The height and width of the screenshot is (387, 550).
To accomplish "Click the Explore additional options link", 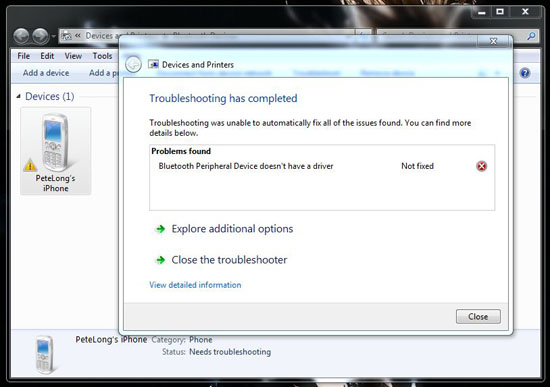I will pyautogui.click(x=232, y=229).
